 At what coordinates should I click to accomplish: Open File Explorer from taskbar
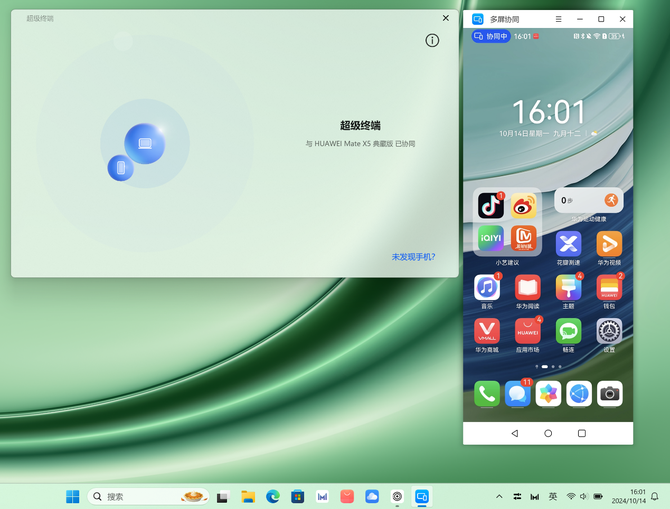[x=248, y=497]
